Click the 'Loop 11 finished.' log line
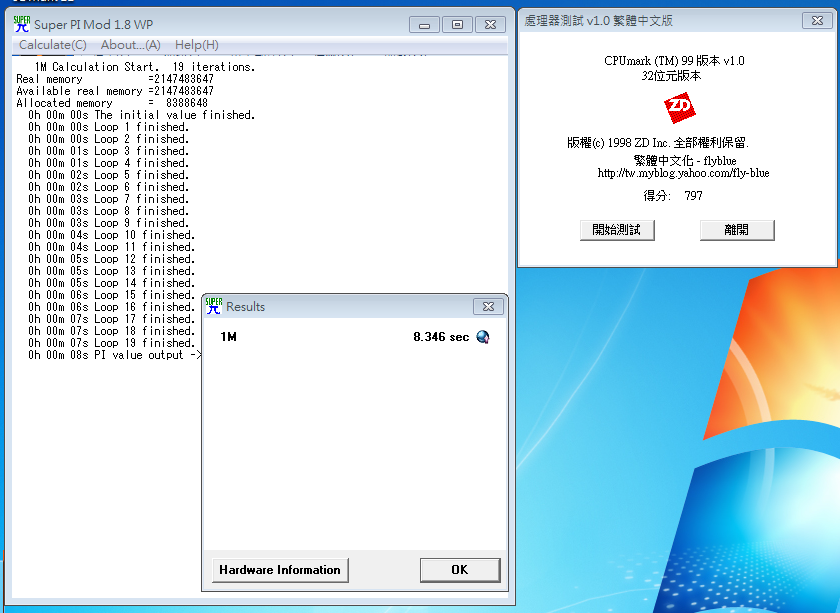 [111, 247]
